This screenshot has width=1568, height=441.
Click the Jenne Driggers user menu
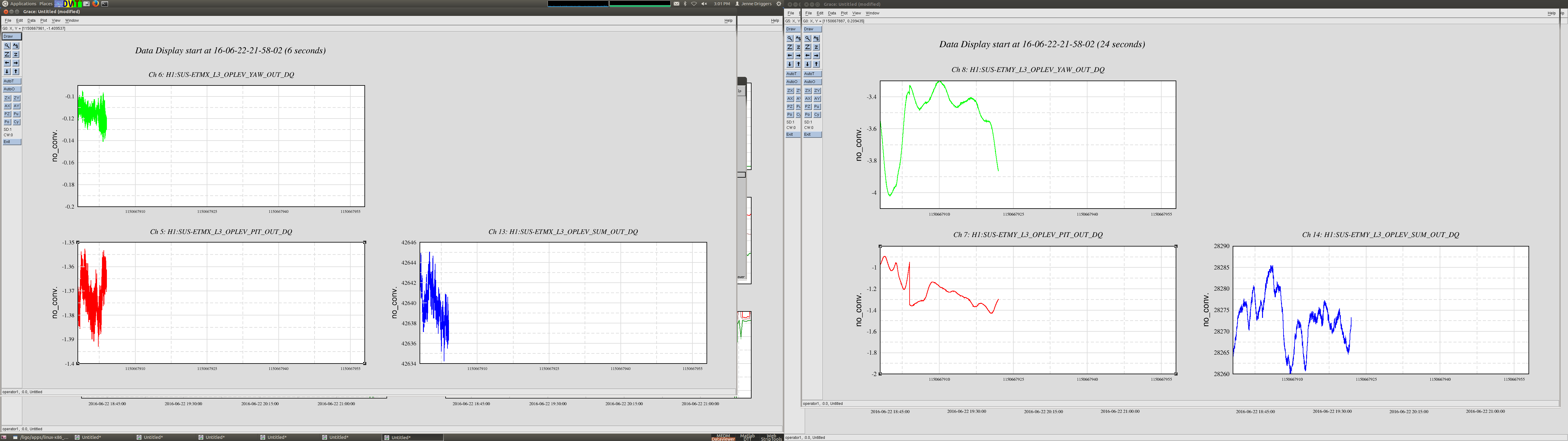click(x=754, y=4)
